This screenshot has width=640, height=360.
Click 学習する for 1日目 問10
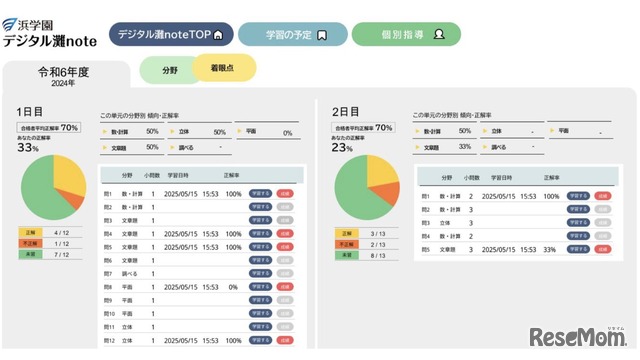click(260, 313)
